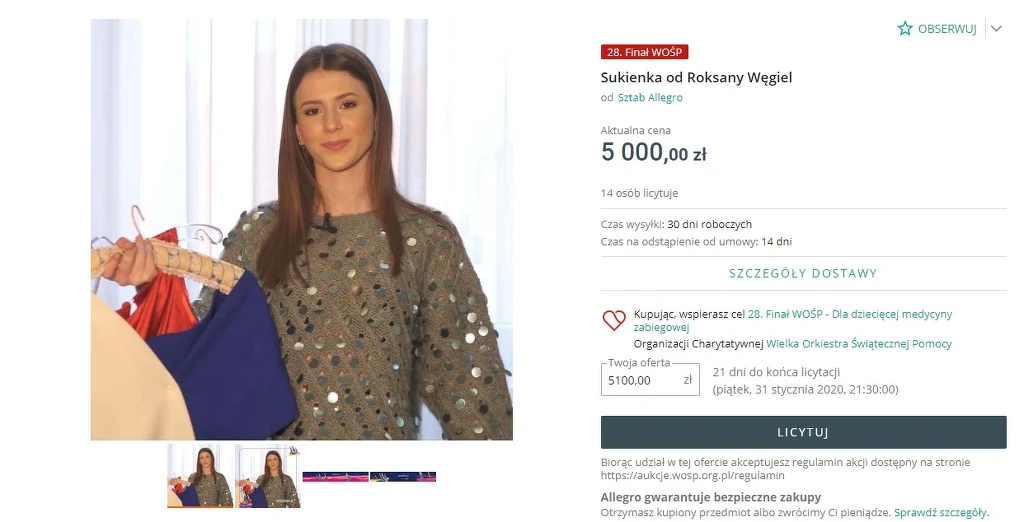Open Wielka Orkiestra Świątecznej Pomocy organization link

tap(859, 344)
